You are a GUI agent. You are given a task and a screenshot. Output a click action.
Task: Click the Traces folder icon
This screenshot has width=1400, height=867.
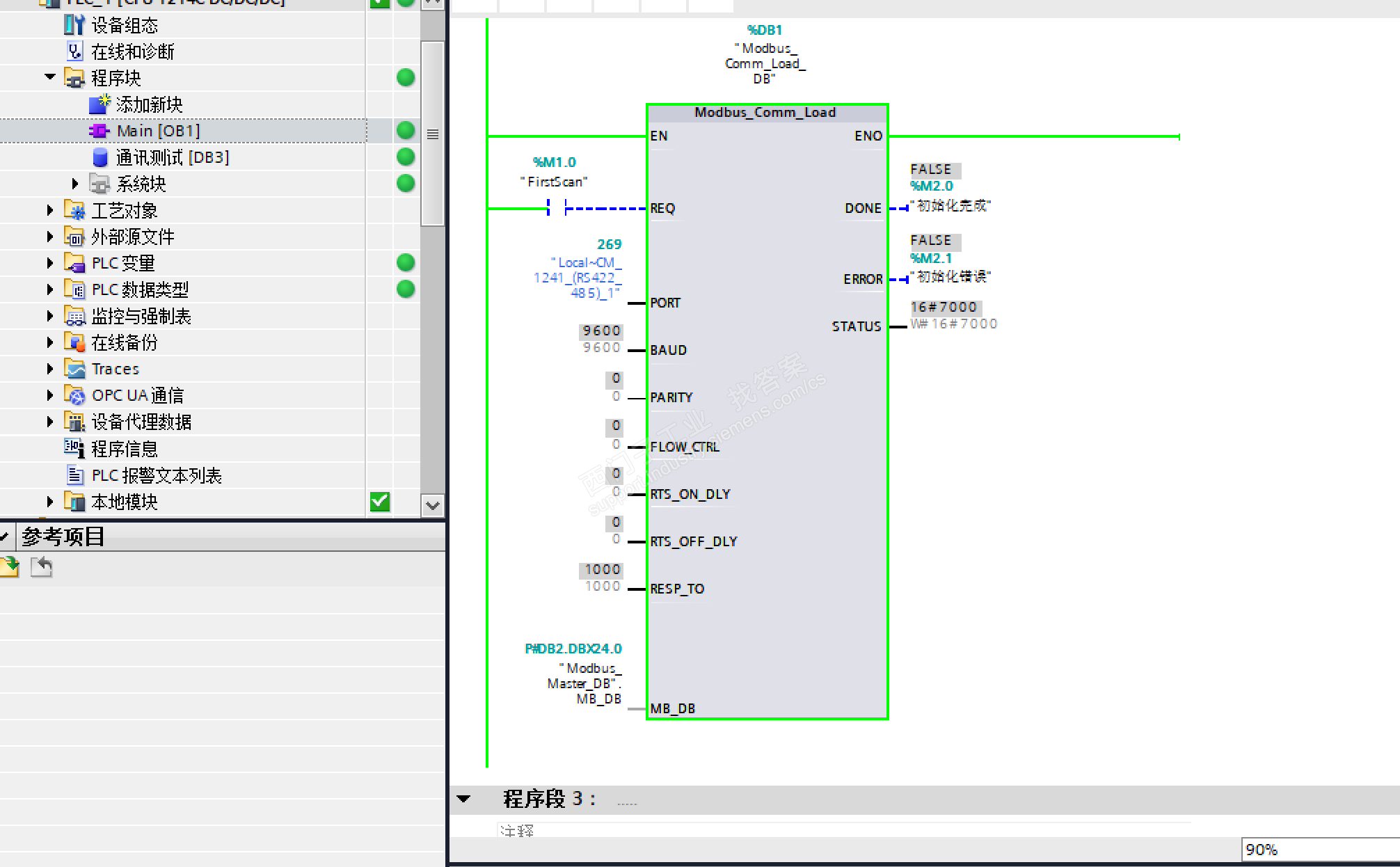[x=74, y=369]
